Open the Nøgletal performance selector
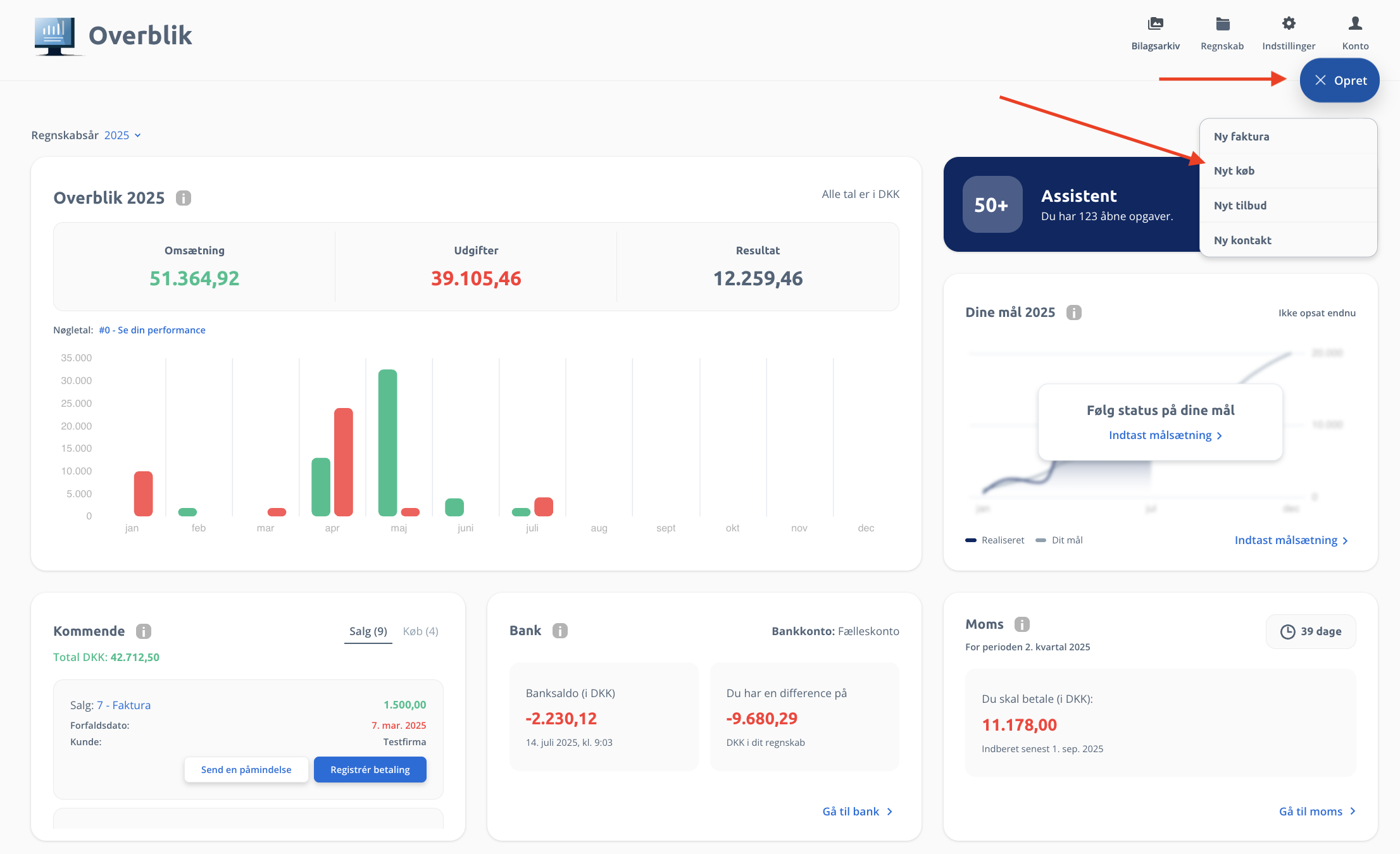The height and width of the screenshot is (854, 1400). coord(152,330)
